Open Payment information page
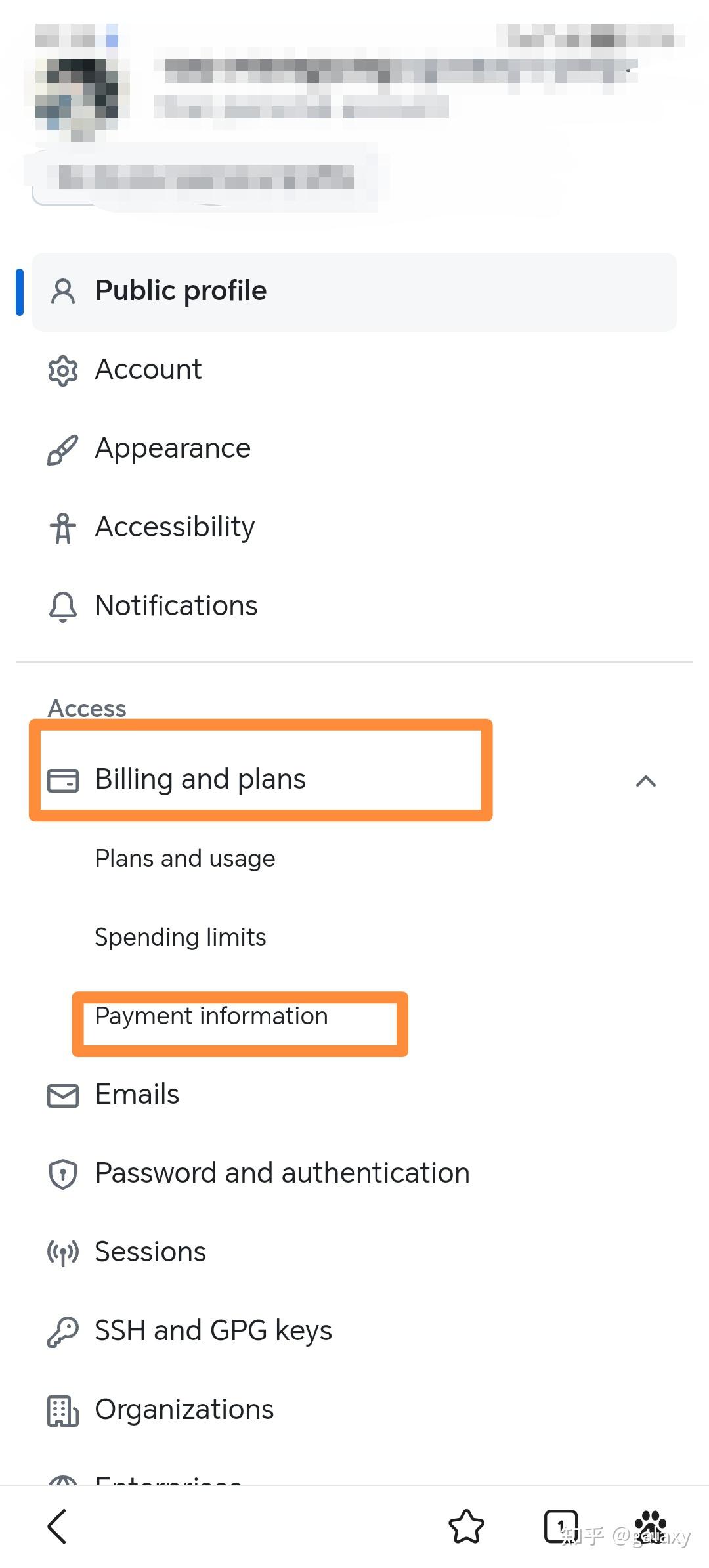709x1568 pixels. 211,1016
